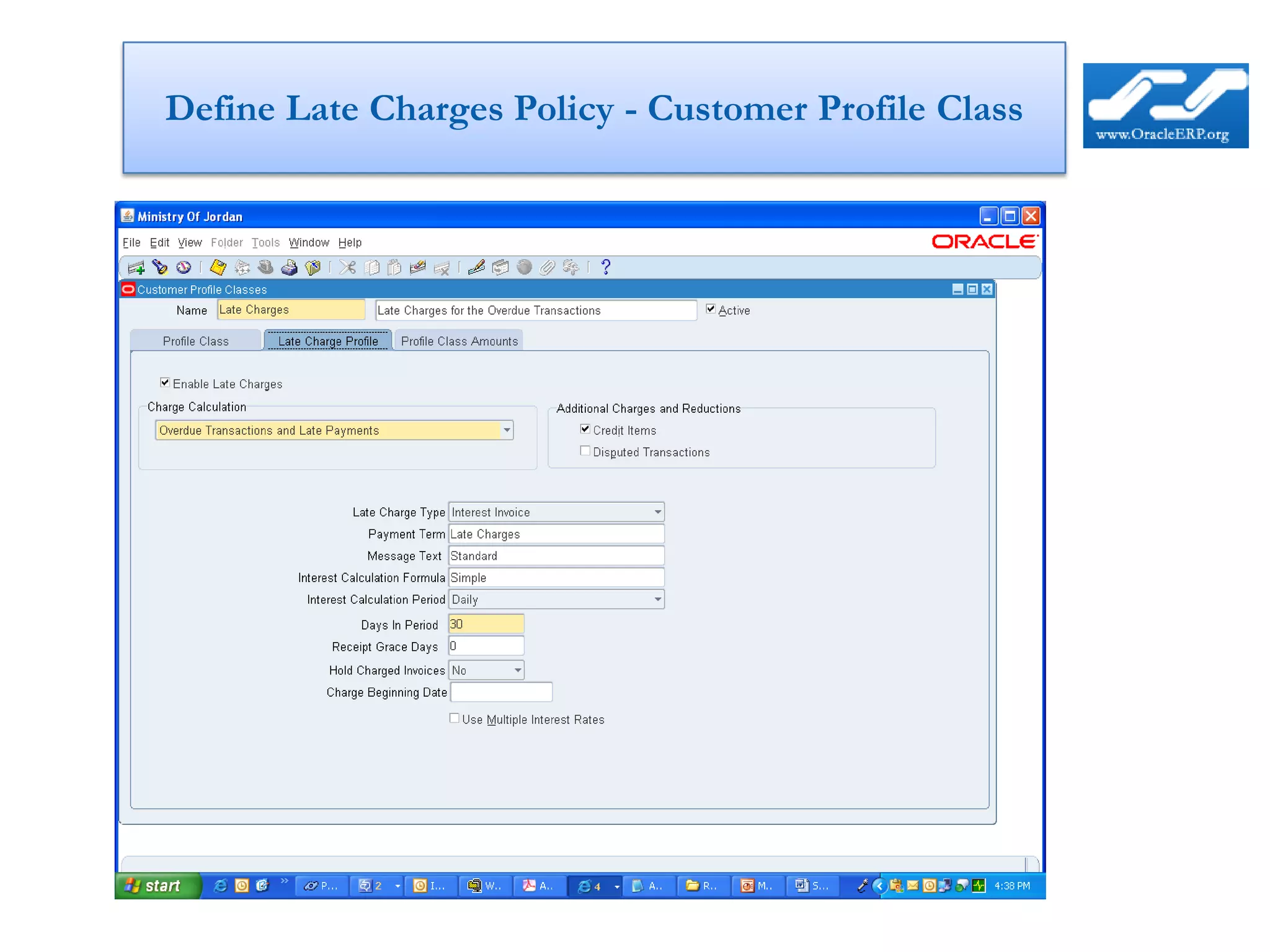1270x952 pixels.
Task: Click the Switch Responsibilities hat icon
Action: (x=265, y=267)
